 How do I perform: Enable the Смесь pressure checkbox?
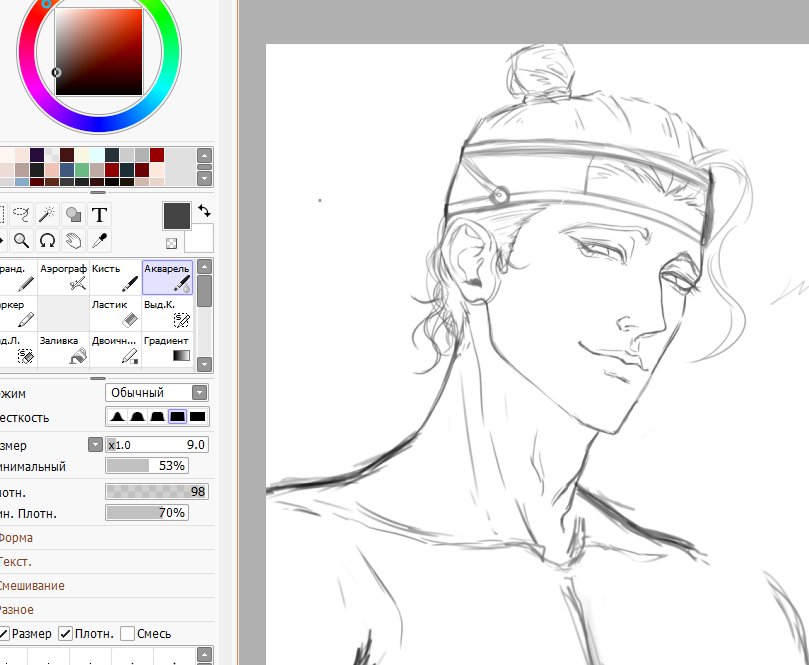coord(127,634)
